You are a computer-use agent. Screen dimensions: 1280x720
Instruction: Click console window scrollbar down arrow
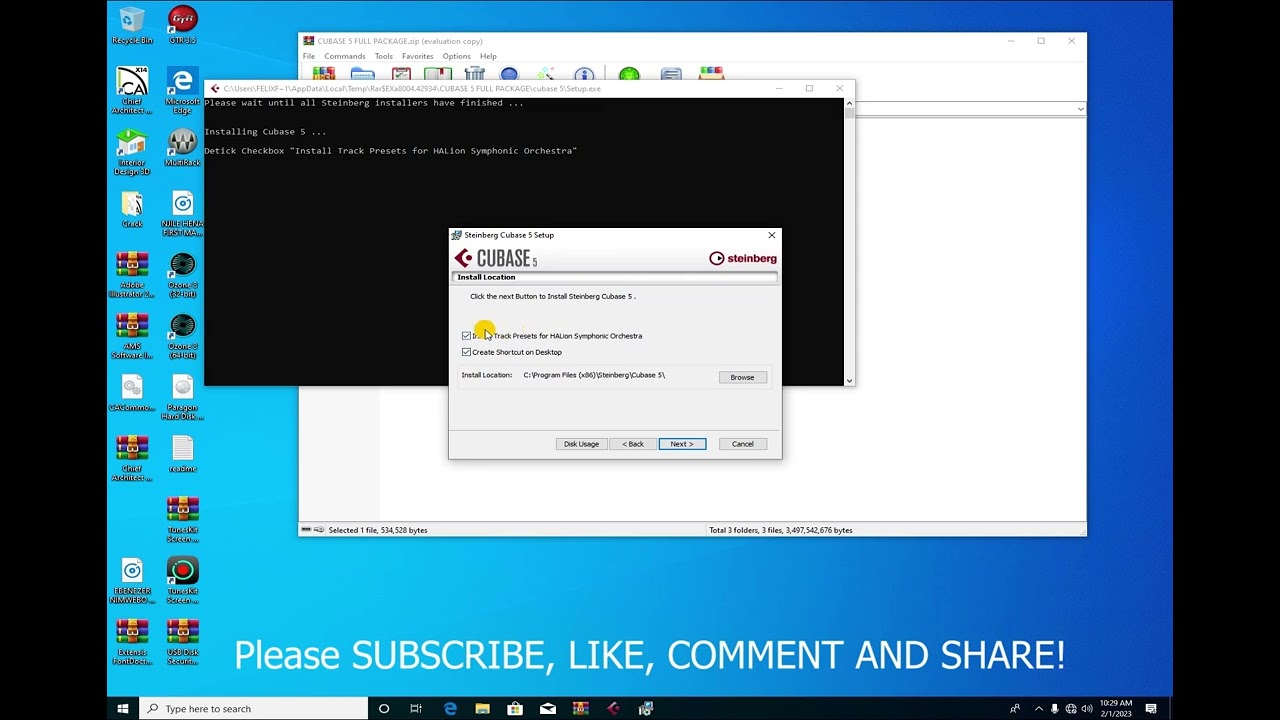tap(849, 380)
